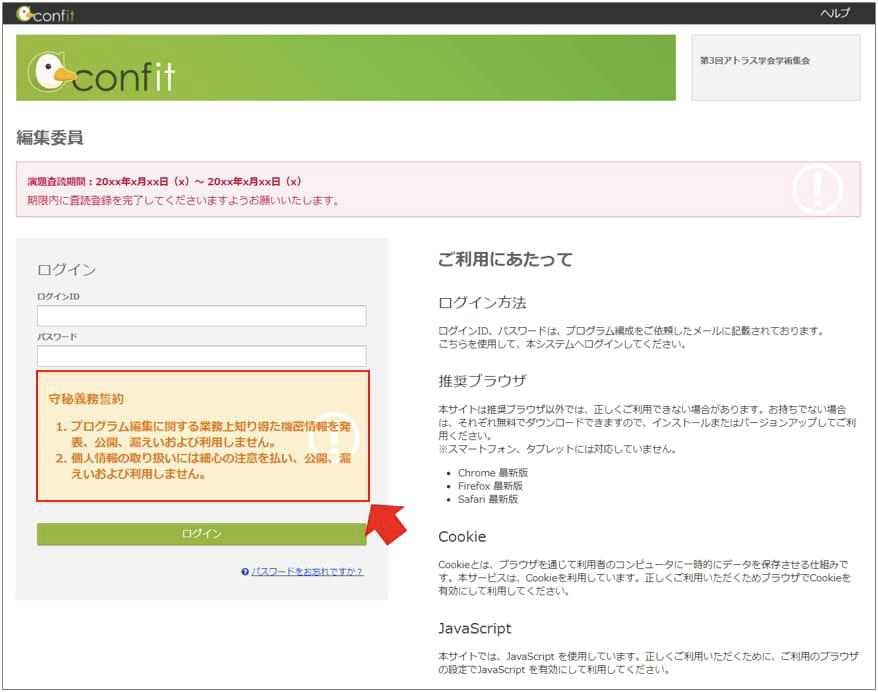Screen dimensions: 878x692
Task: Click the duck mascot in the green banner
Action: click(52, 72)
